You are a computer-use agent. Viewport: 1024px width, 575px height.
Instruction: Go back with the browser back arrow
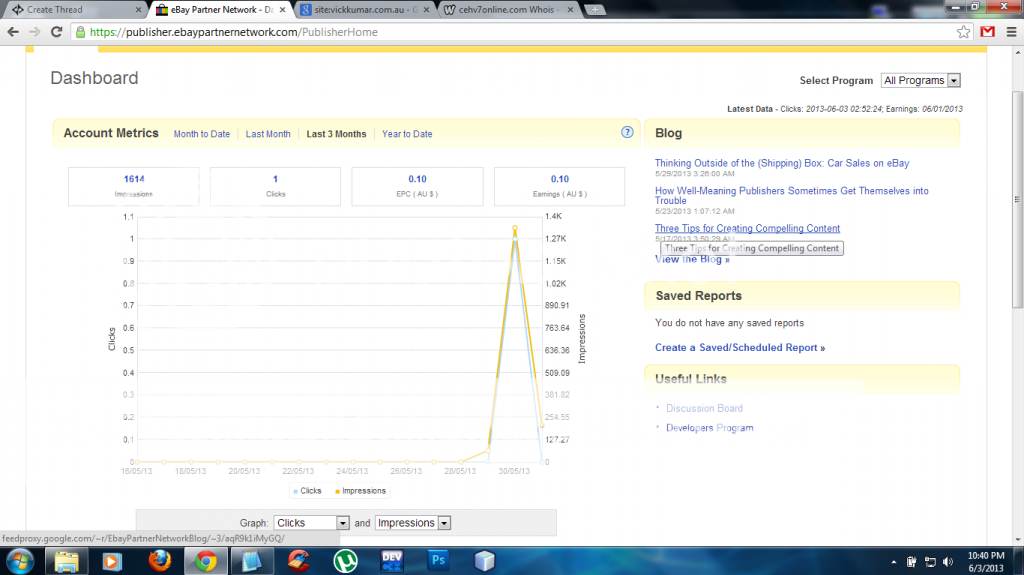[12, 32]
